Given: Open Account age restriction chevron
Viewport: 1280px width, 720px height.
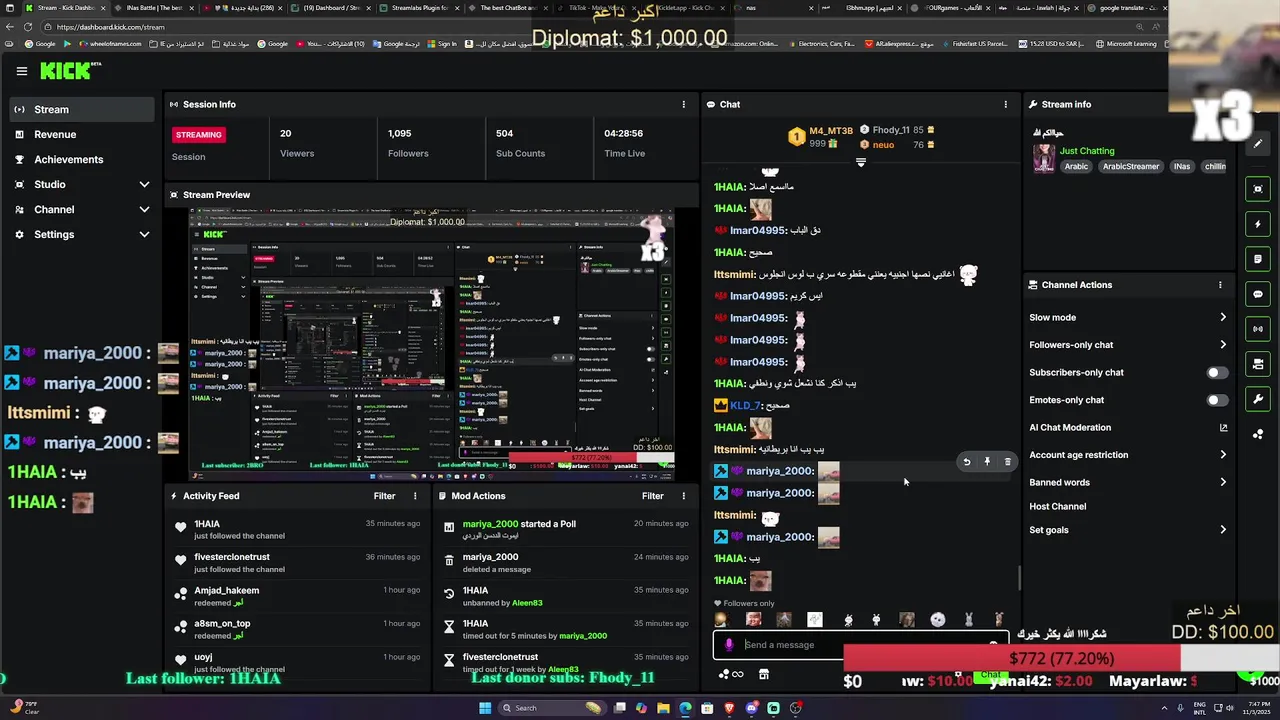Looking at the screenshot, I should click(x=1223, y=455).
